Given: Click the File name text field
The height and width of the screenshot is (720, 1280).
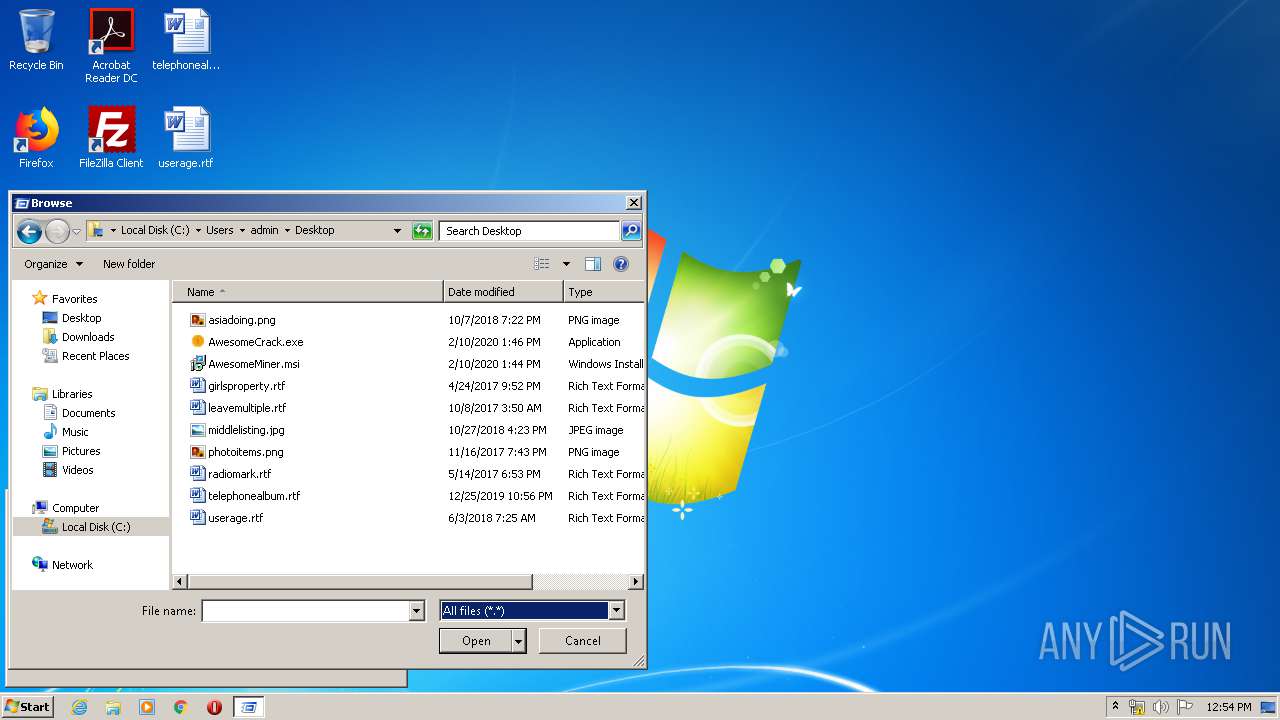Looking at the screenshot, I should coord(305,611).
